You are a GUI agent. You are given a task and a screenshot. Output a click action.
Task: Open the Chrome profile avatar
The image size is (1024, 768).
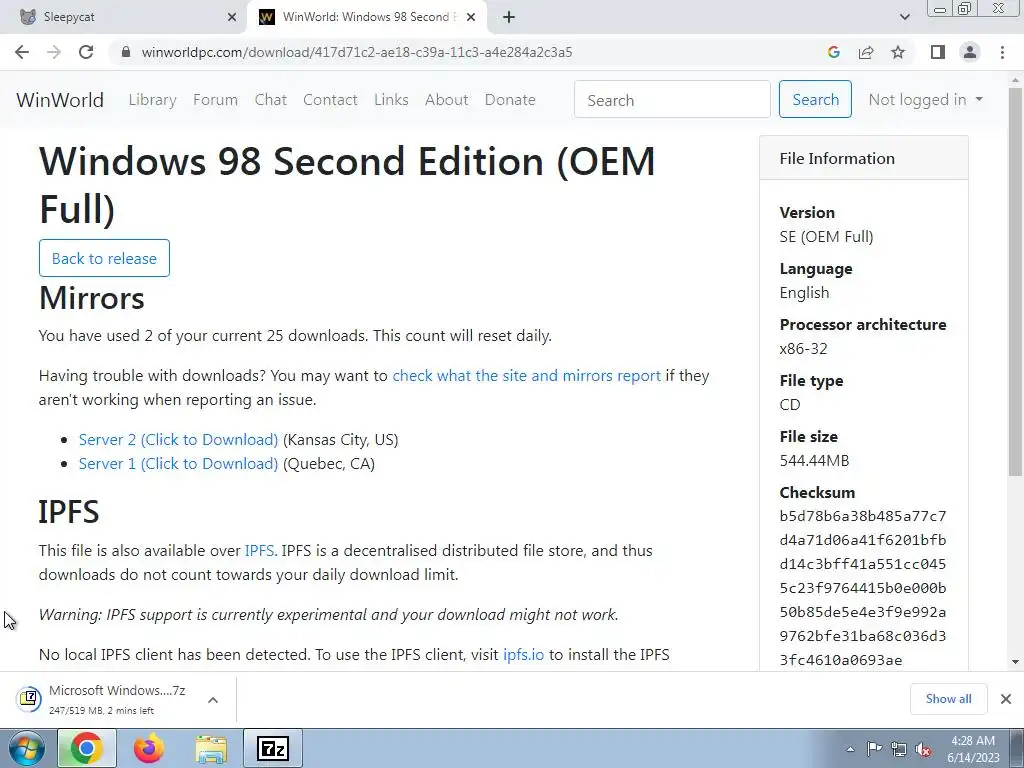point(970,52)
